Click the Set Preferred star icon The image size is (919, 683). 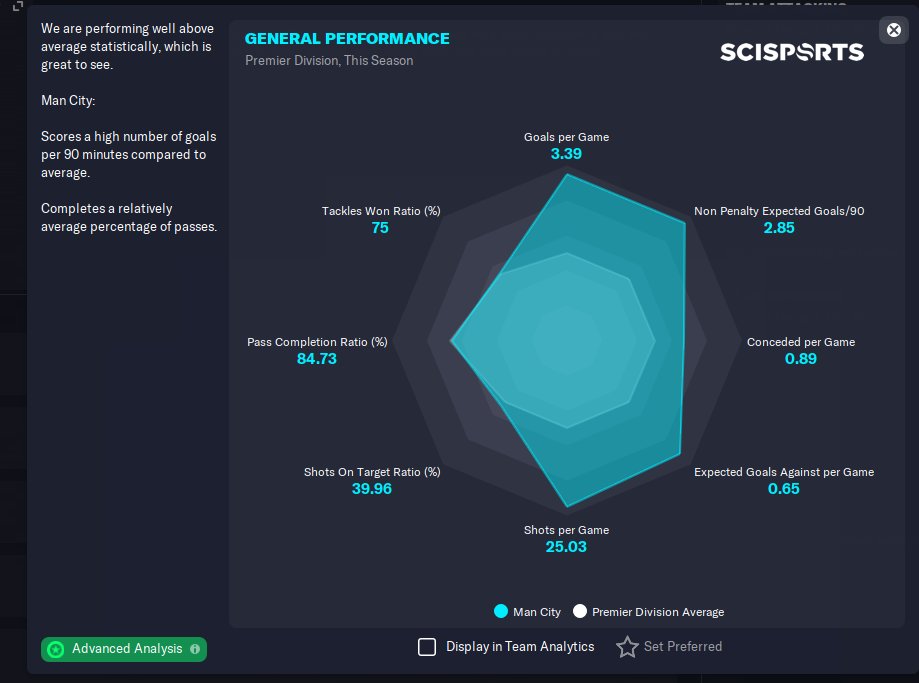pyautogui.click(x=627, y=647)
